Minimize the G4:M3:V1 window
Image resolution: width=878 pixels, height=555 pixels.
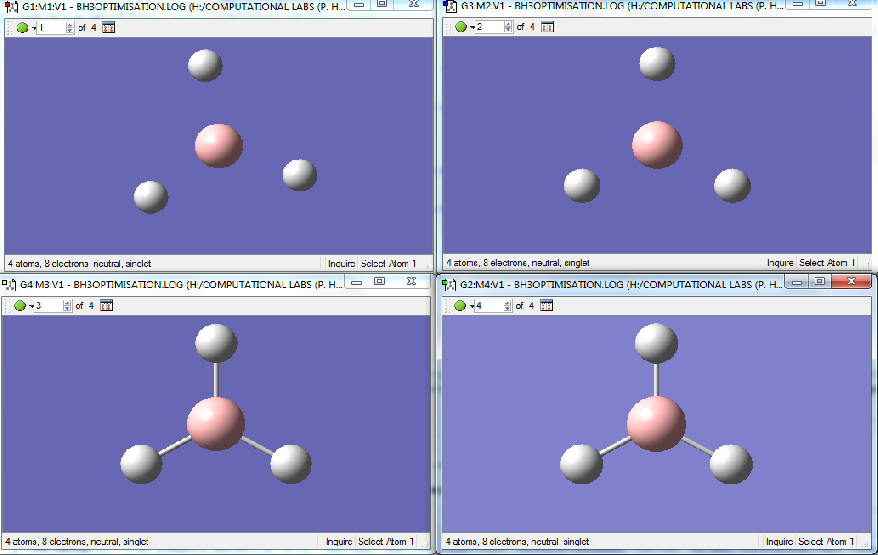point(356,282)
